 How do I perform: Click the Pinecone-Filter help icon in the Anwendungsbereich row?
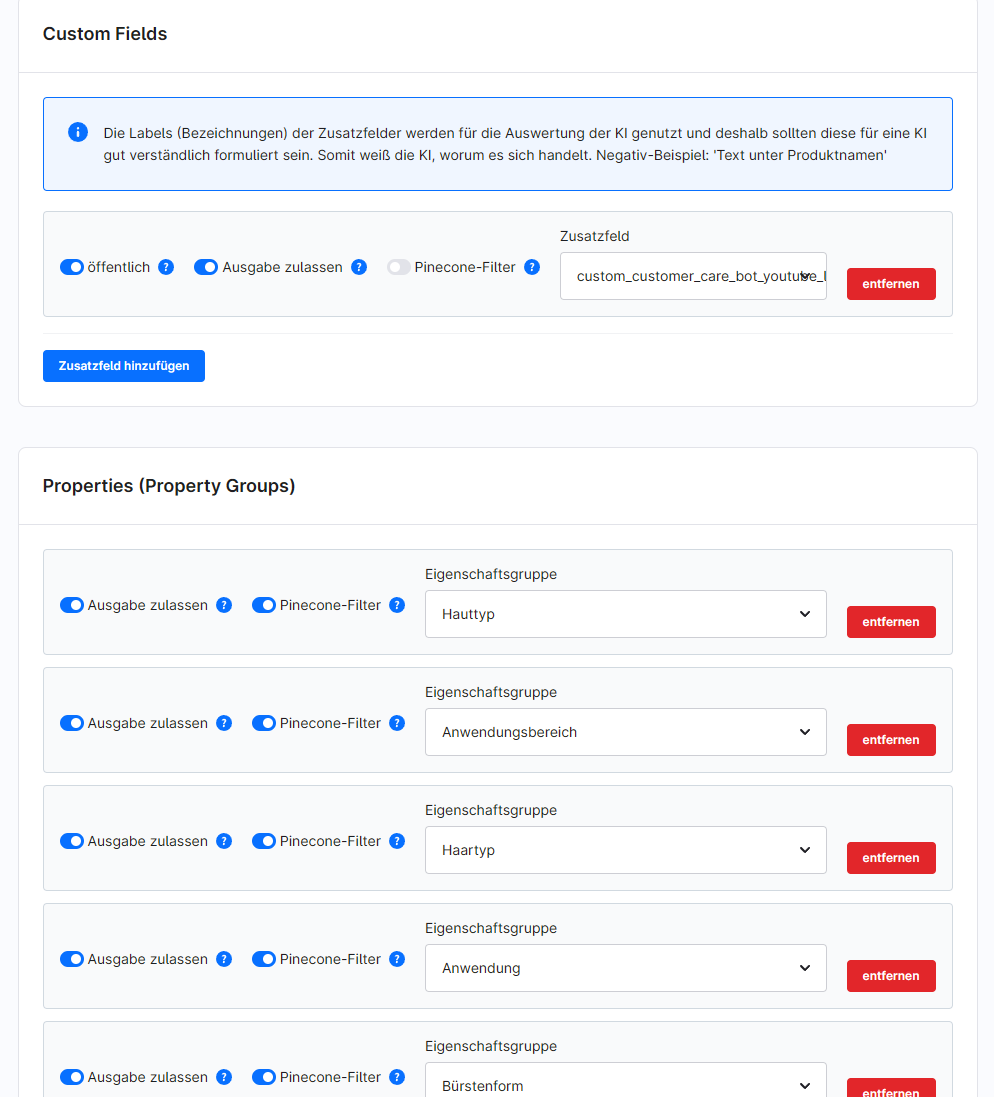coord(397,723)
